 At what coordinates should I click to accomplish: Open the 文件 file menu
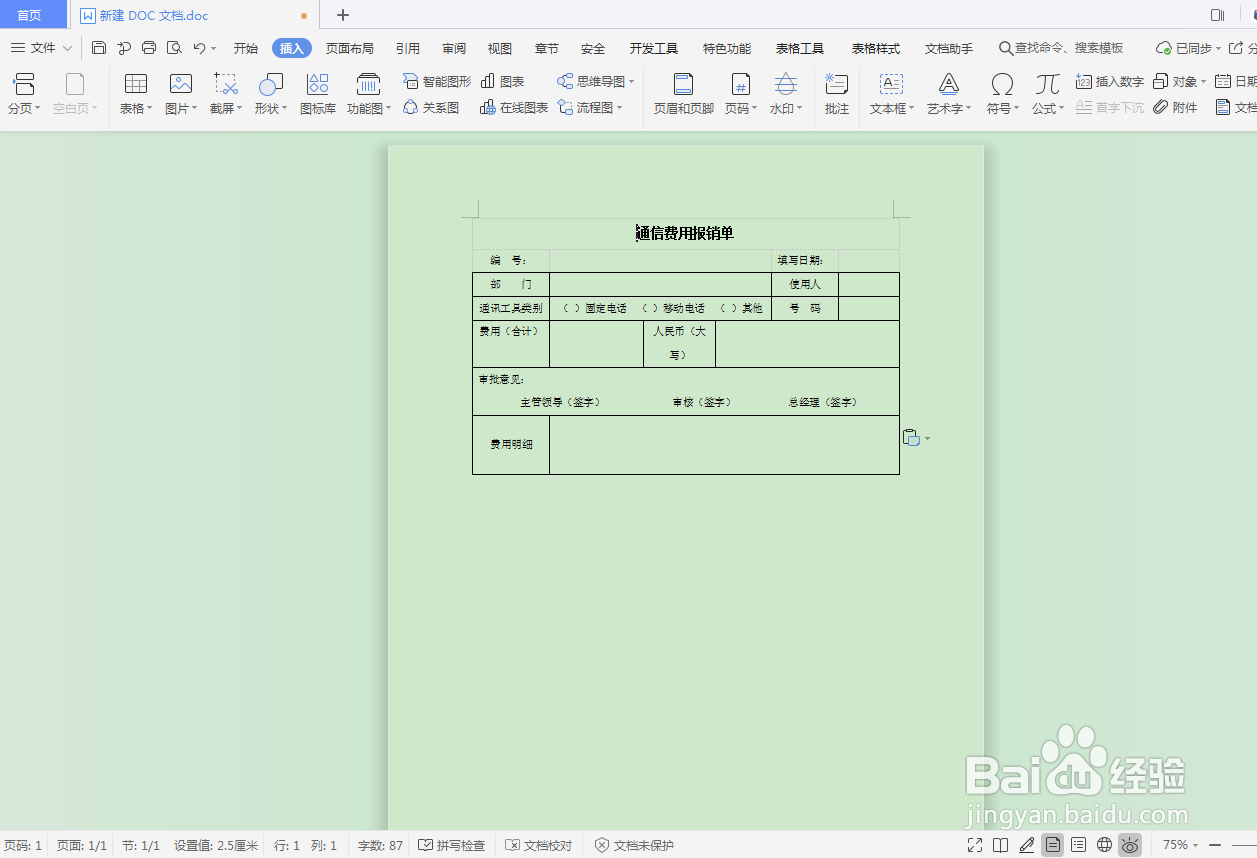point(40,47)
